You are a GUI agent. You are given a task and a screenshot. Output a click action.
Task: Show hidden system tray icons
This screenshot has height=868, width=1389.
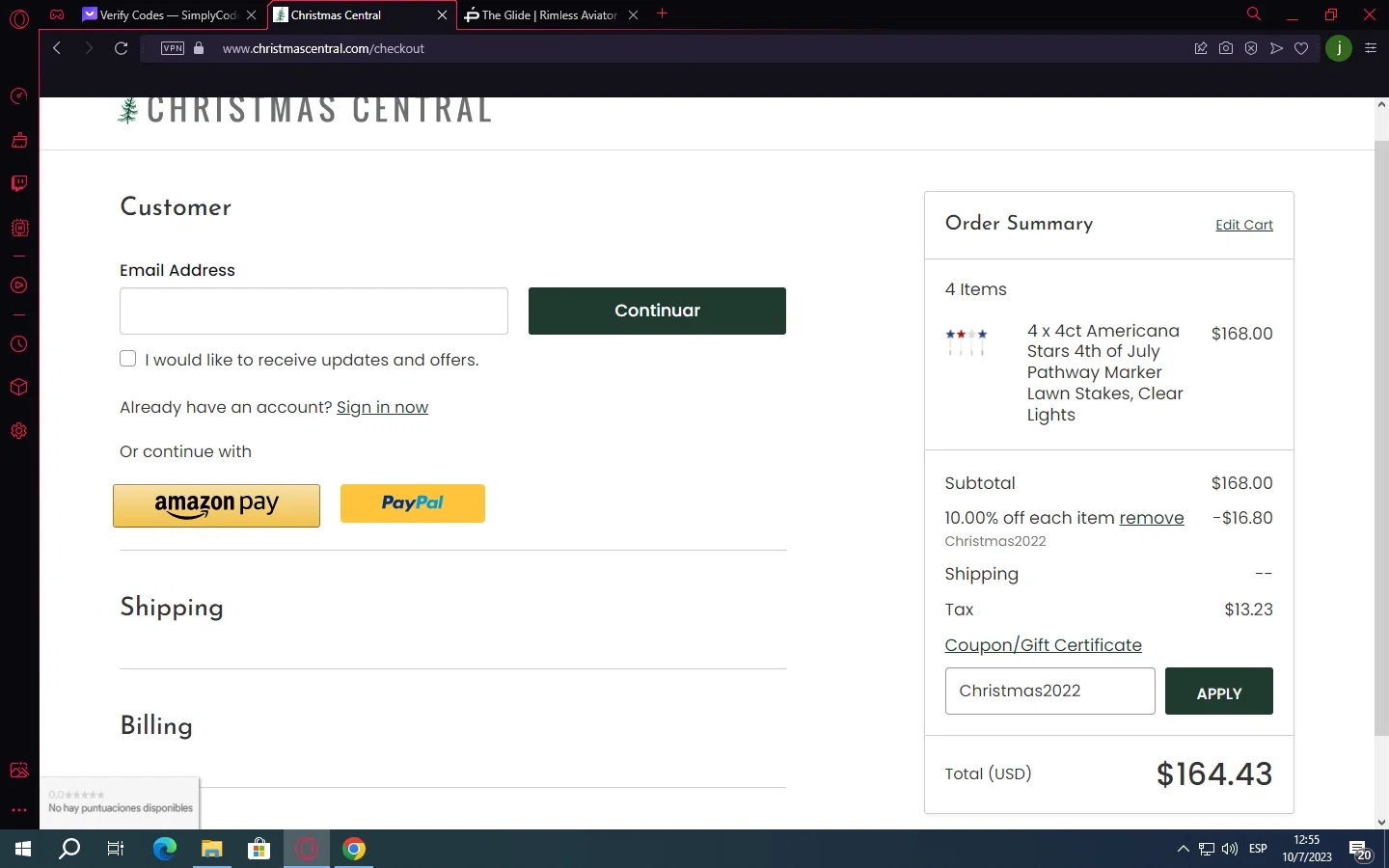pyautogui.click(x=1183, y=849)
